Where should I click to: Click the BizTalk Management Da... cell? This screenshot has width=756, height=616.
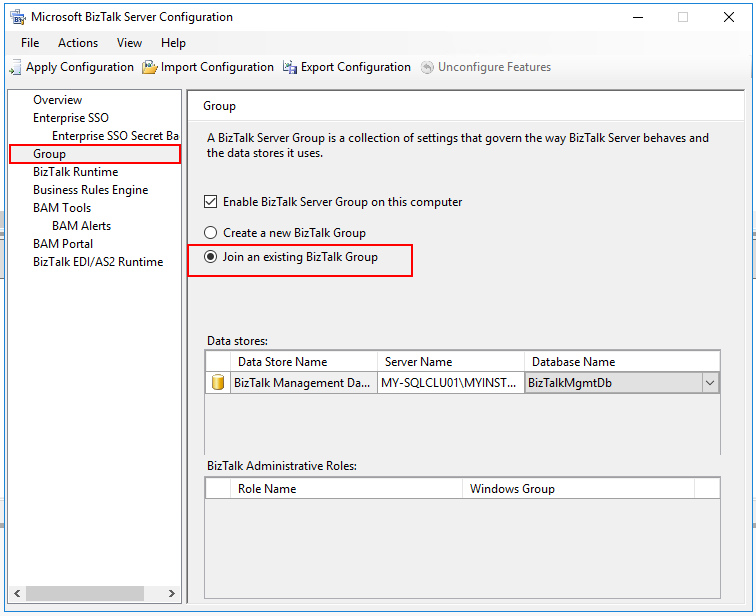click(x=304, y=383)
